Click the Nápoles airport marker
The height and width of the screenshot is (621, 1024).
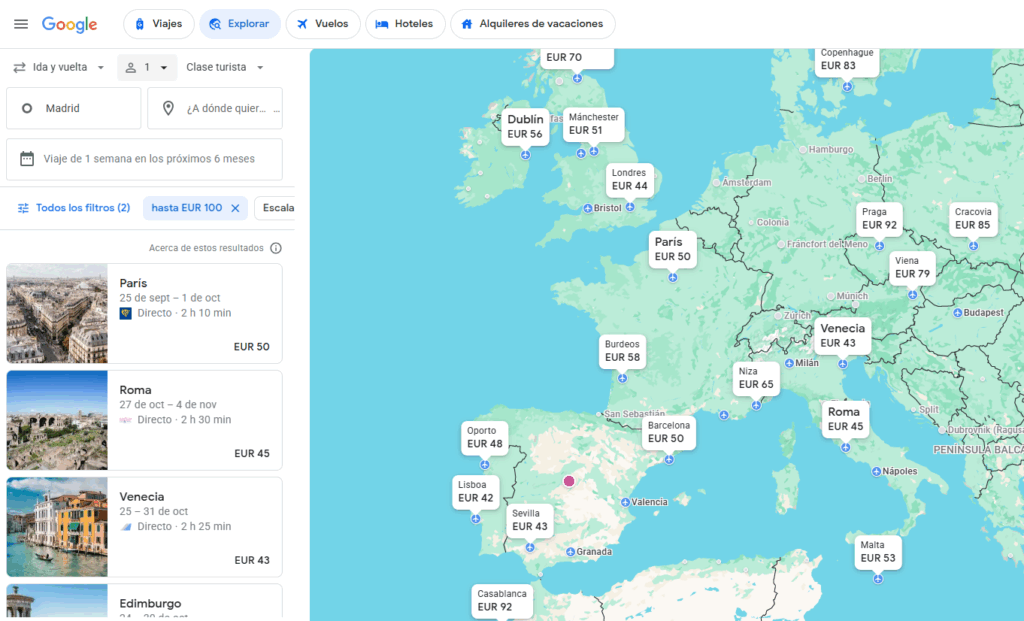click(x=876, y=471)
